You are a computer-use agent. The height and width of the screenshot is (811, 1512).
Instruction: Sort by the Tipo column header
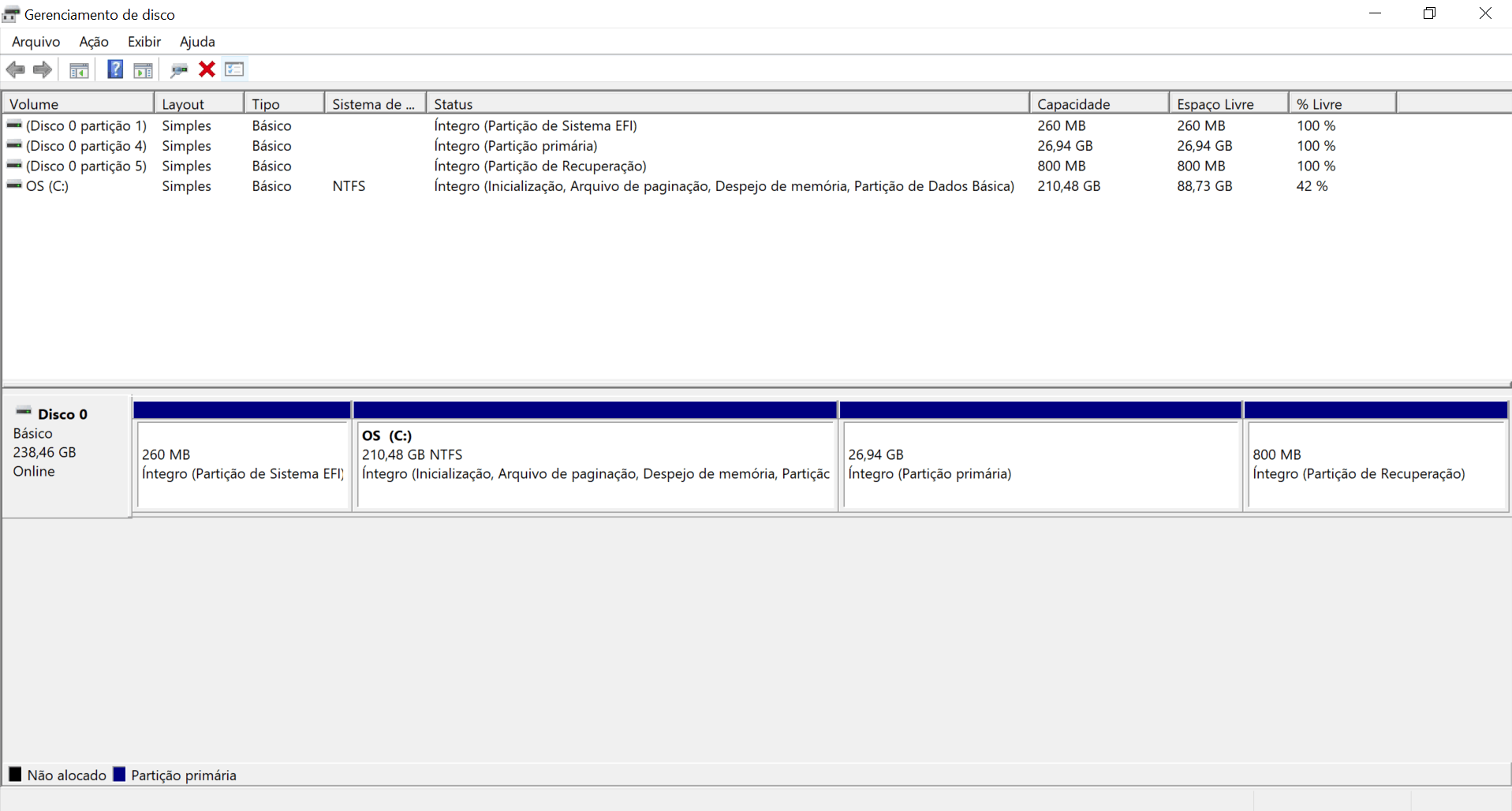(284, 103)
